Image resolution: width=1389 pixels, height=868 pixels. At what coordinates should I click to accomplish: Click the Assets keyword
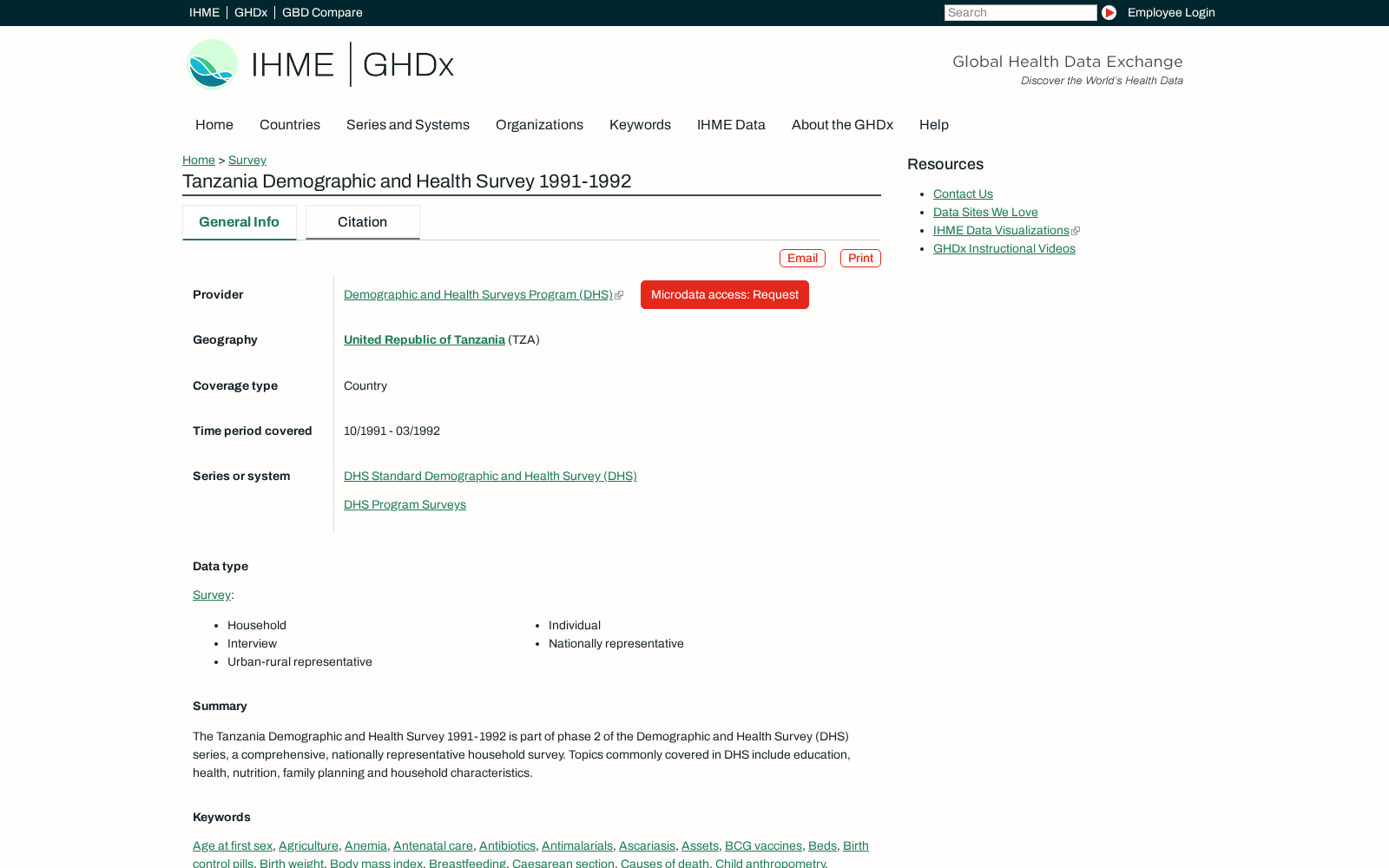[x=700, y=845]
